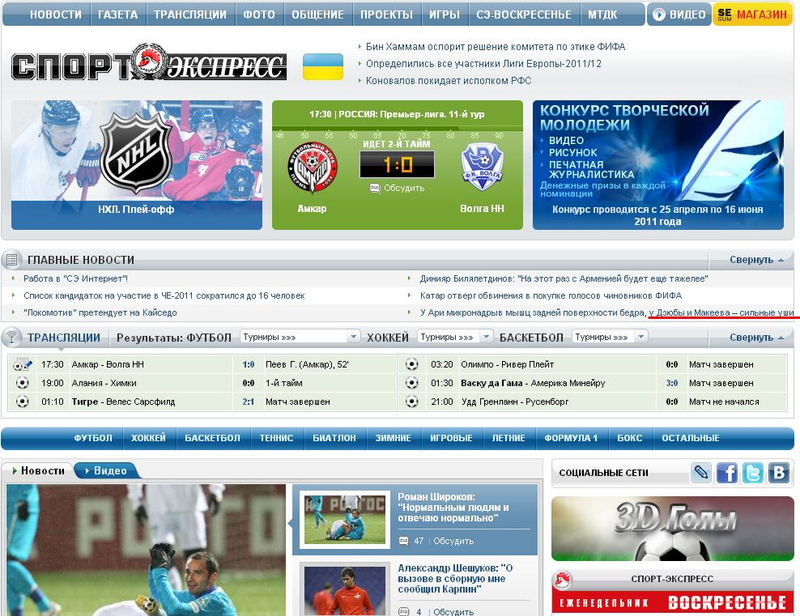Select БОКС in the sports bar
The image size is (800, 616).
click(x=630, y=438)
